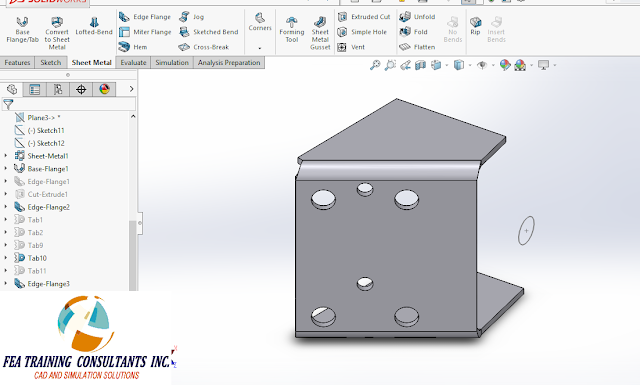640x385 pixels.
Task: Toggle the Flatten sheet metal state
Action: tap(417, 47)
